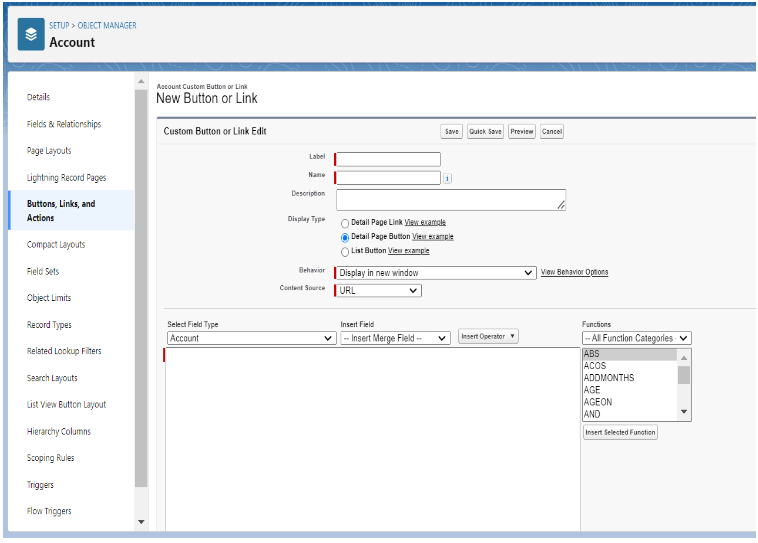Click the functions list scrollbar thumb
Image resolution: width=758 pixels, height=543 pixels.
pyautogui.click(x=684, y=375)
